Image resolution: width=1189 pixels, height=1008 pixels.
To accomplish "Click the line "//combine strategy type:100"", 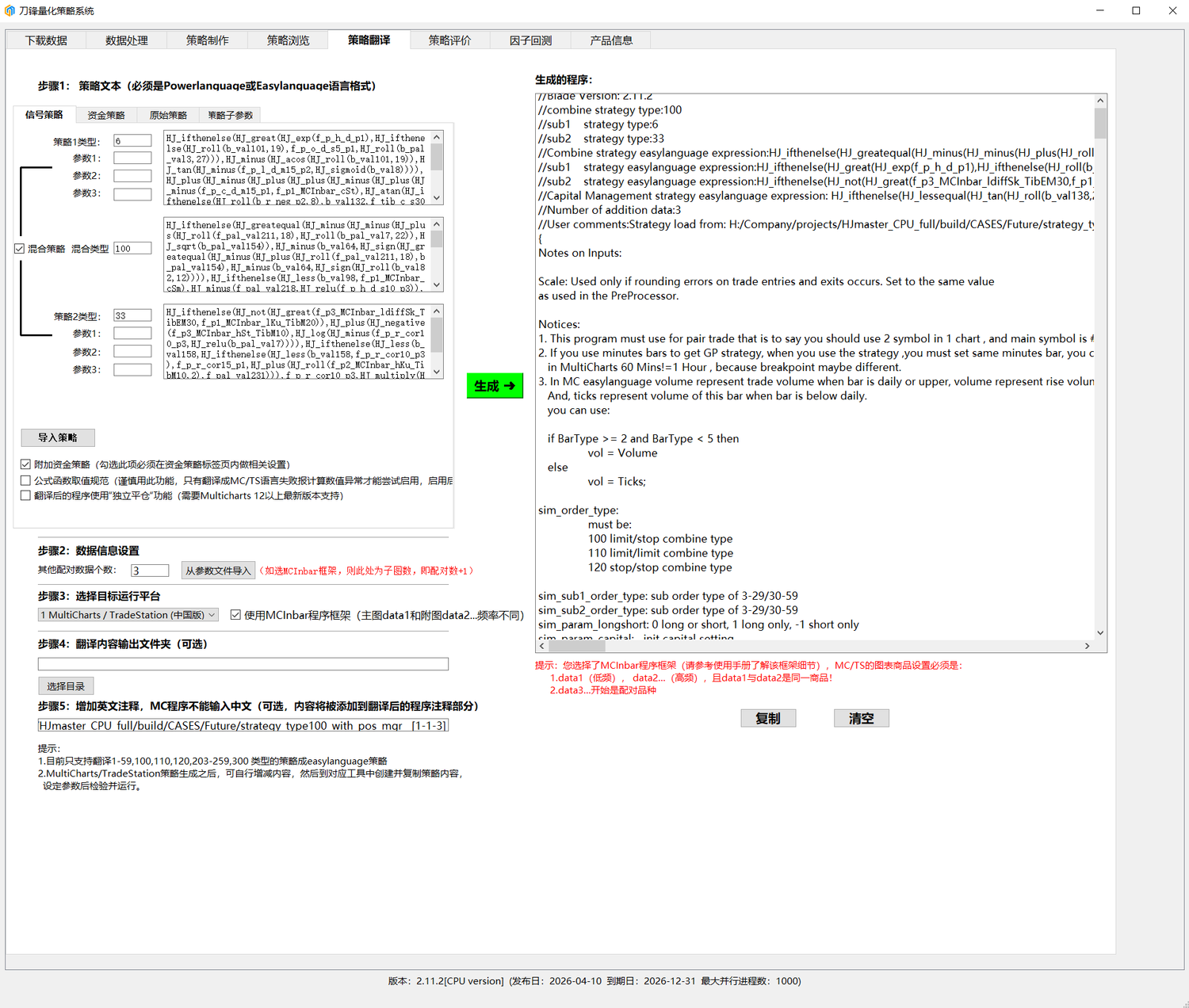I will [x=610, y=110].
